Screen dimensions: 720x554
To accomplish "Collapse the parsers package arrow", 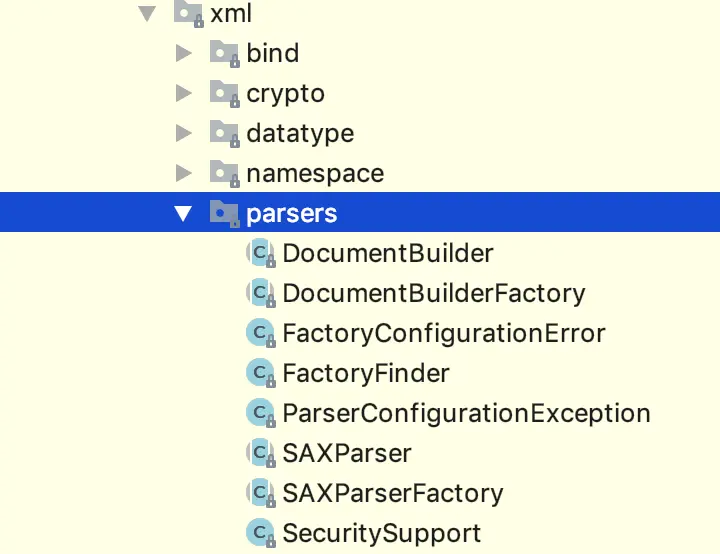I will (x=183, y=213).
